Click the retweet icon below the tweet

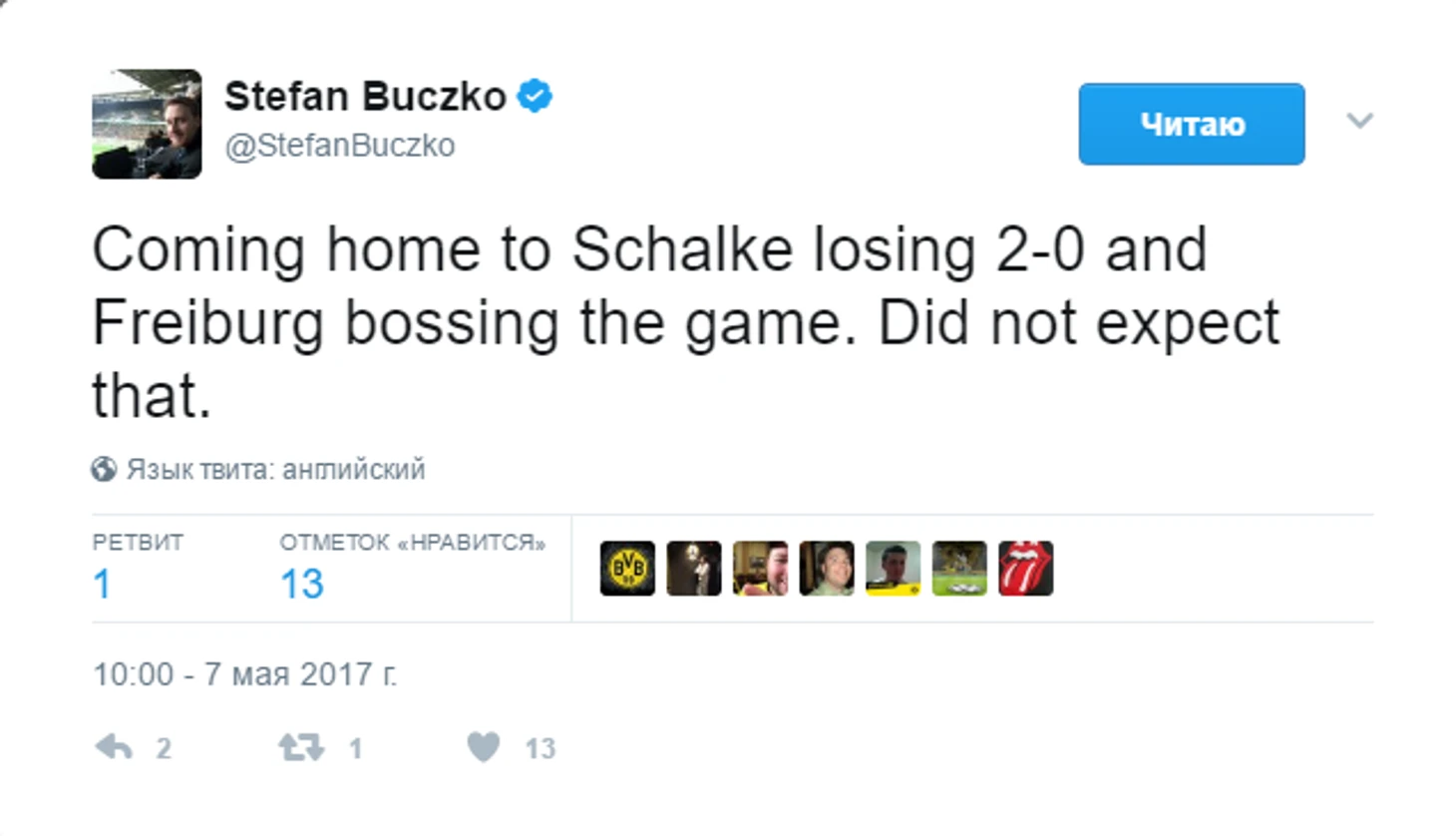[301, 746]
